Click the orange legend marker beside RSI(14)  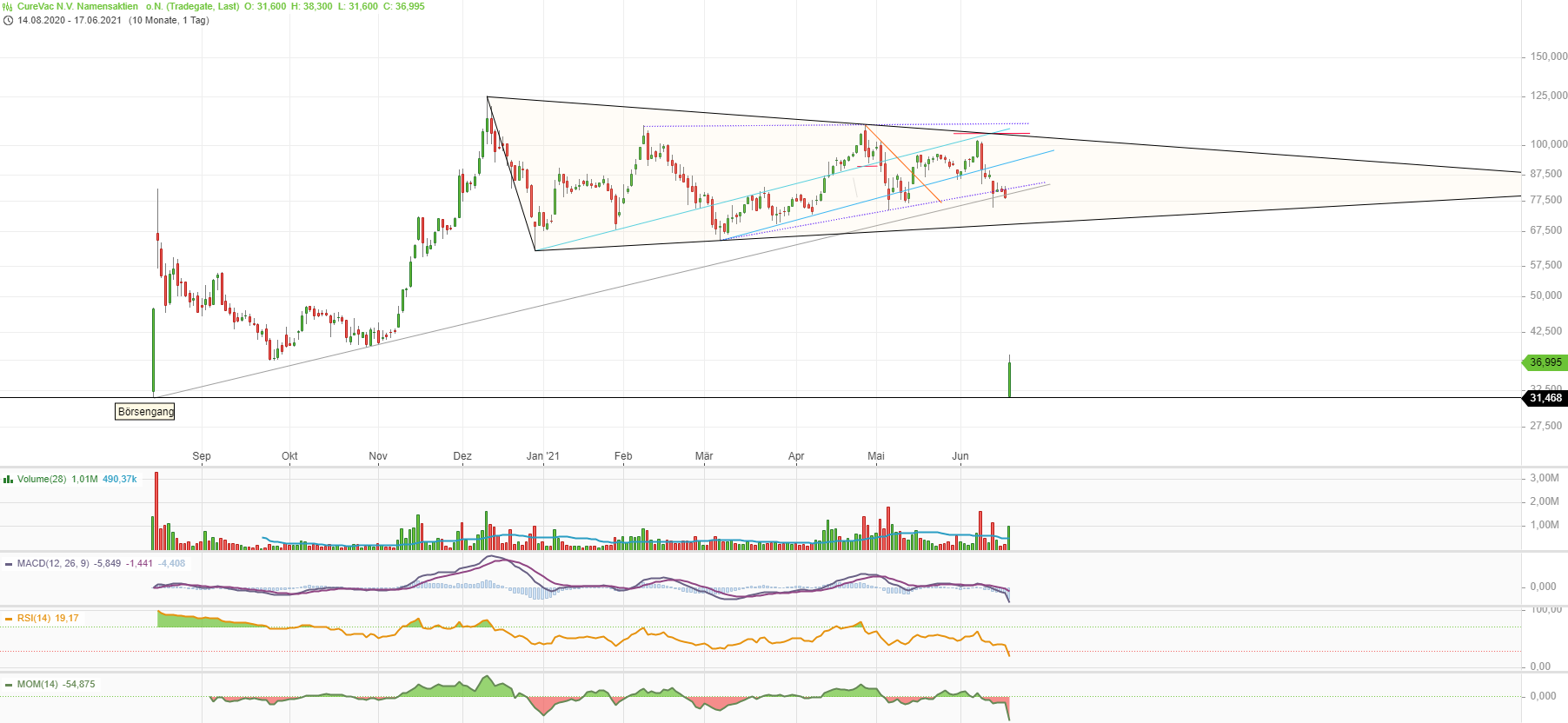tap(8, 619)
